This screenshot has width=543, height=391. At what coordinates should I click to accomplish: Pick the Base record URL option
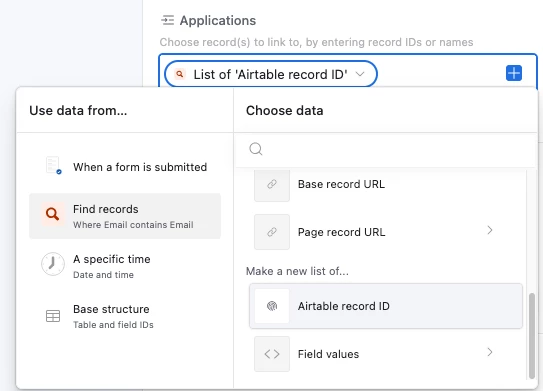click(x=386, y=184)
